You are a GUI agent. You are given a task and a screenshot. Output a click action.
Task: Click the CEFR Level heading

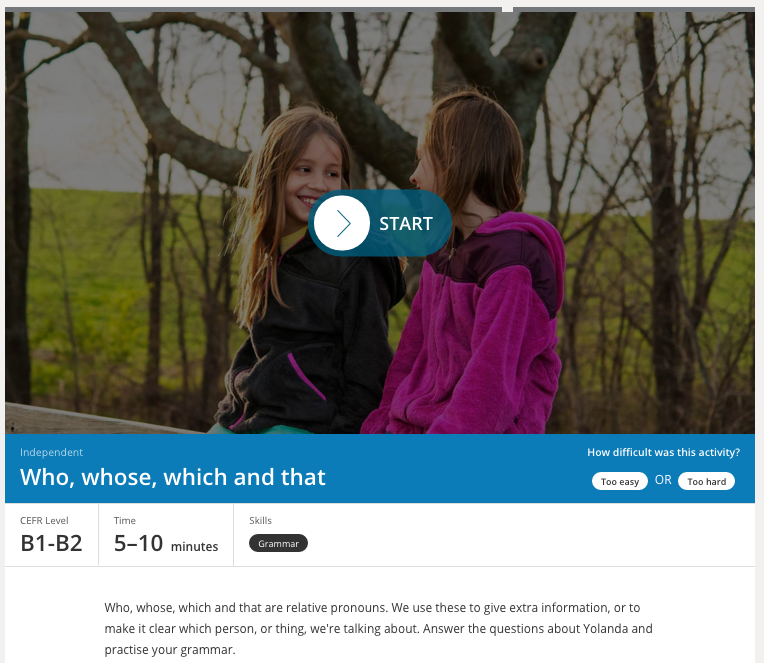(44, 520)
